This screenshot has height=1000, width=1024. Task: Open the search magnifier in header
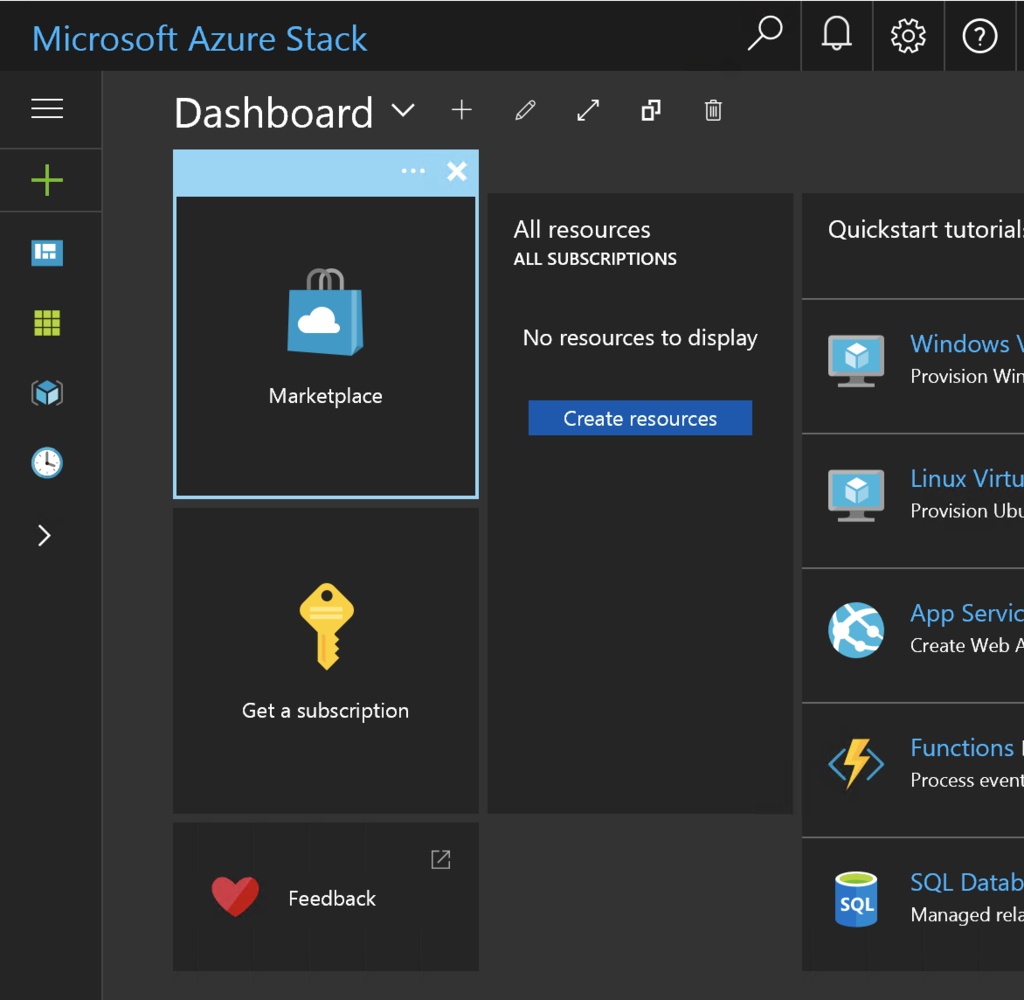765,36
